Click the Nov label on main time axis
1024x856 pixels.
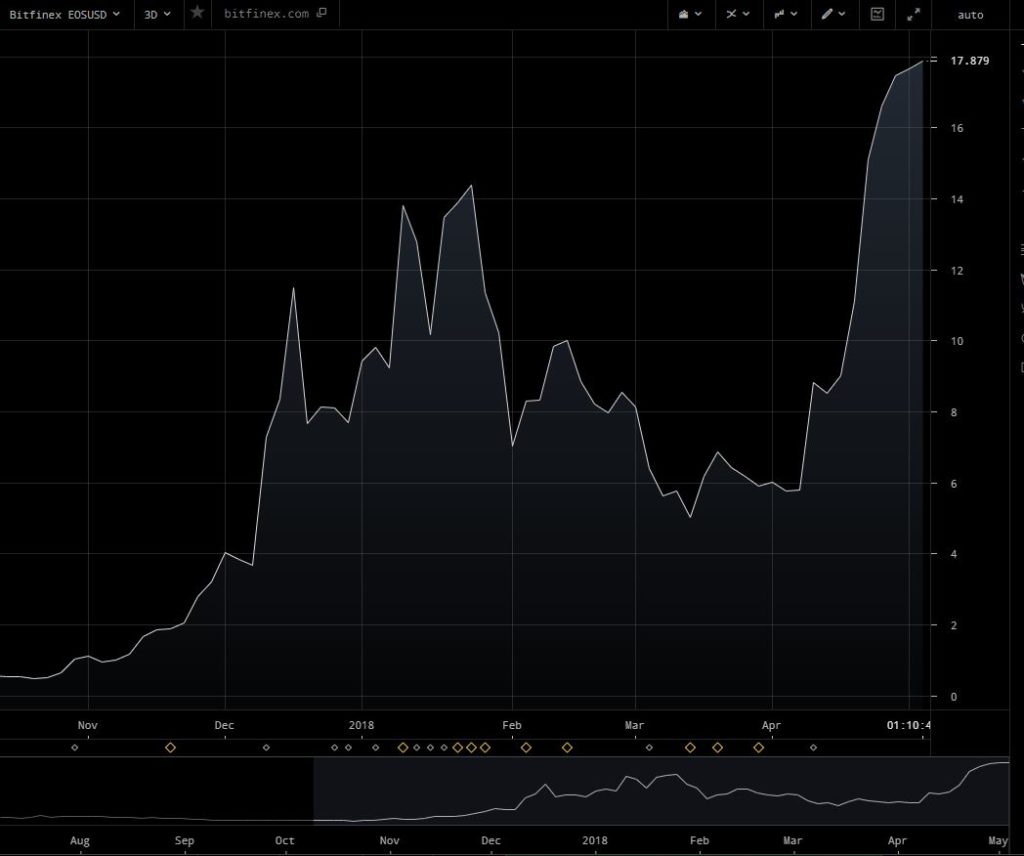coord(88,725)
